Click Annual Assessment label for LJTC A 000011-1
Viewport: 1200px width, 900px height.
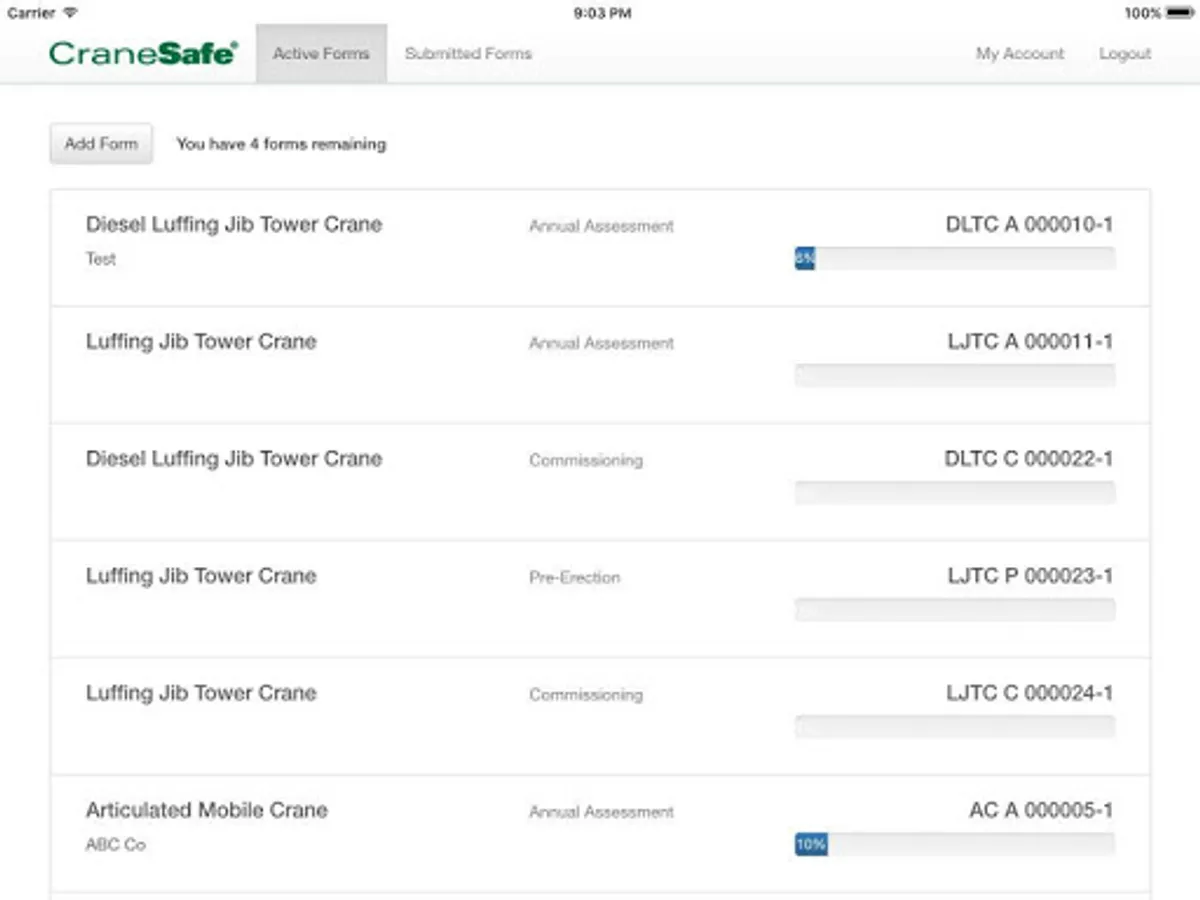point(601,344)
